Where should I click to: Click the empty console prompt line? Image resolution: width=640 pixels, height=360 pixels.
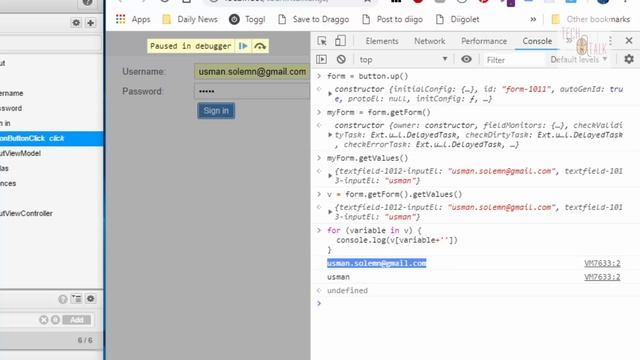click(476, 303)
